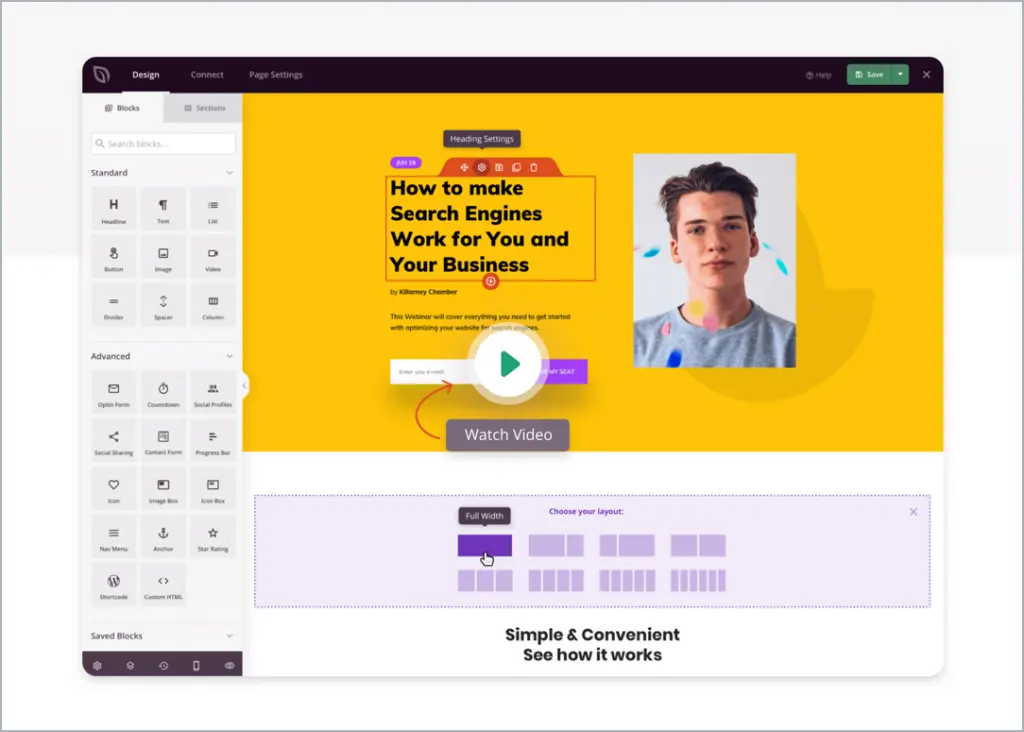Insert the Social Profiles block
Screen dimensions: 1024x732
point(213,393)
